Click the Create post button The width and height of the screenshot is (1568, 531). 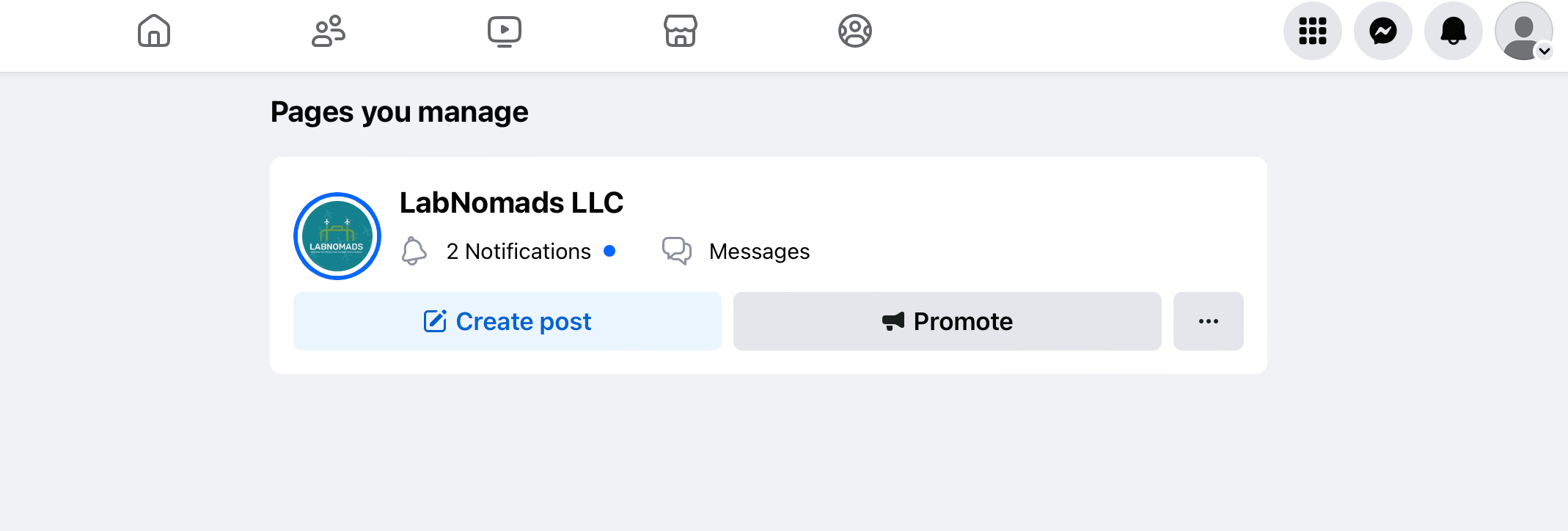pos(508,321)
